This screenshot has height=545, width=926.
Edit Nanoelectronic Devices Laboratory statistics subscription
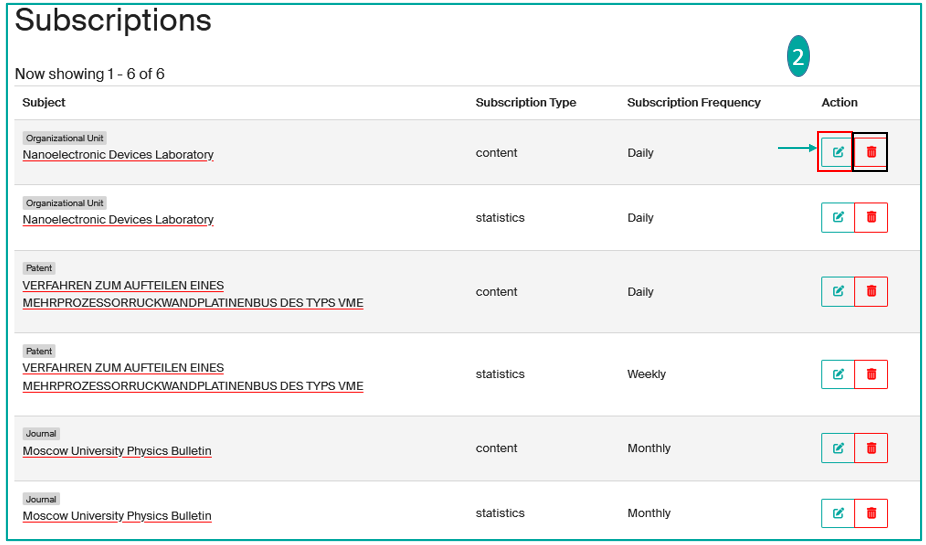pos(838,217)
